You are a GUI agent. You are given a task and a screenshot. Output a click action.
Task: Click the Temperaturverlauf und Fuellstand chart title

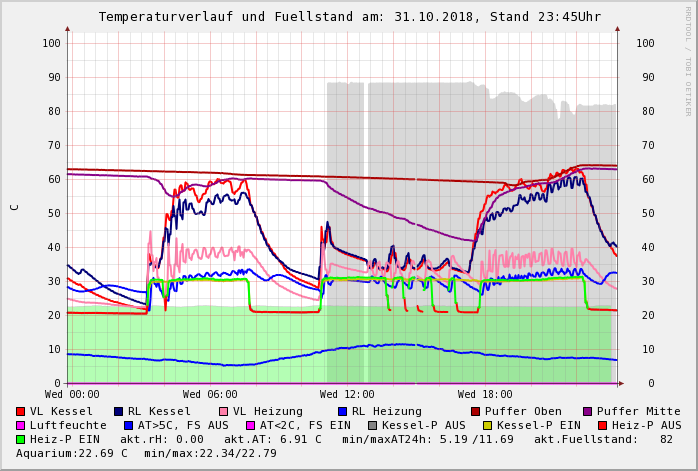pyautogui.click(x=349, y=17)
